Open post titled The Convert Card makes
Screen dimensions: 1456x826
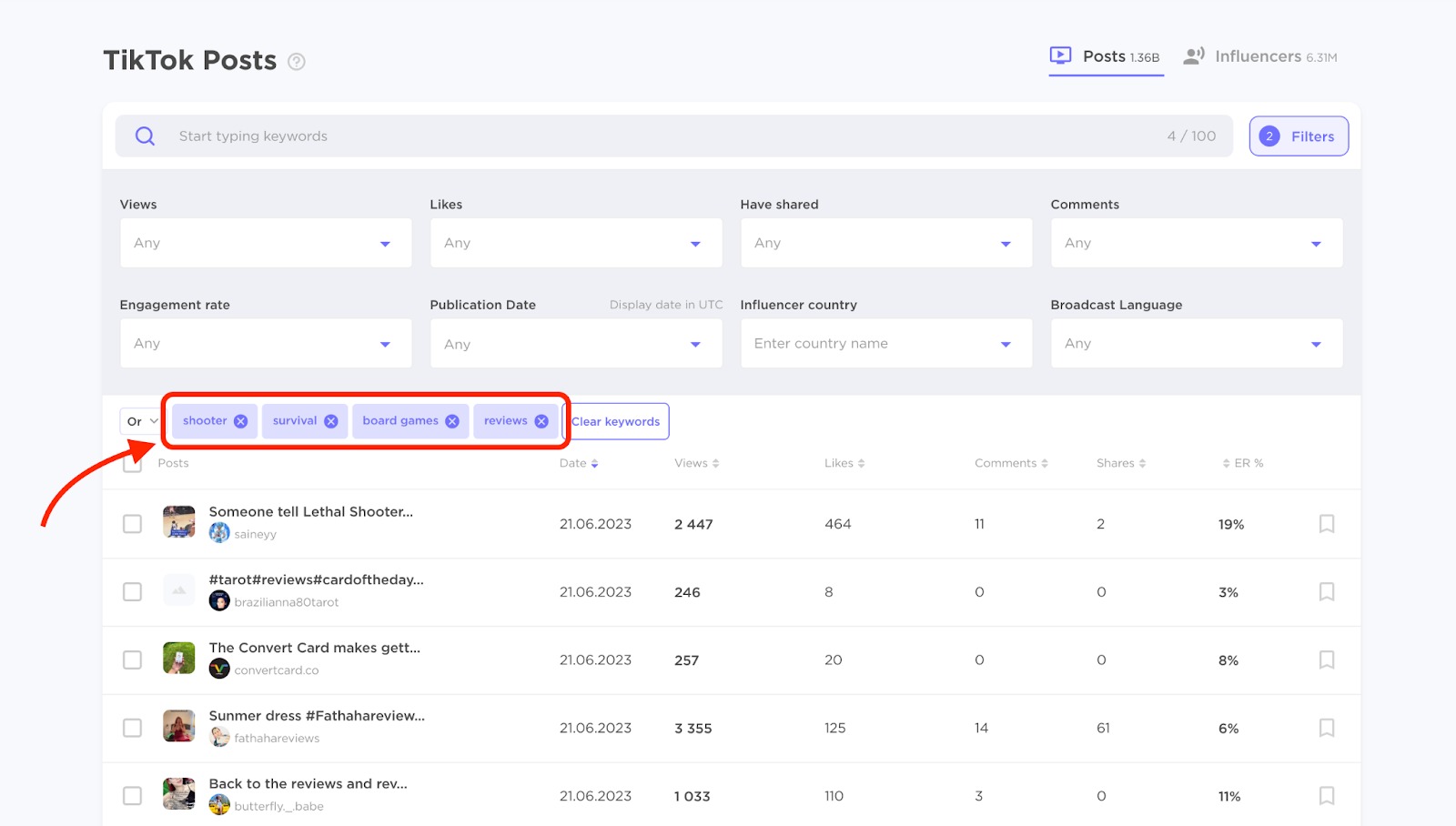pyautogui.click(x=315, y=648)
